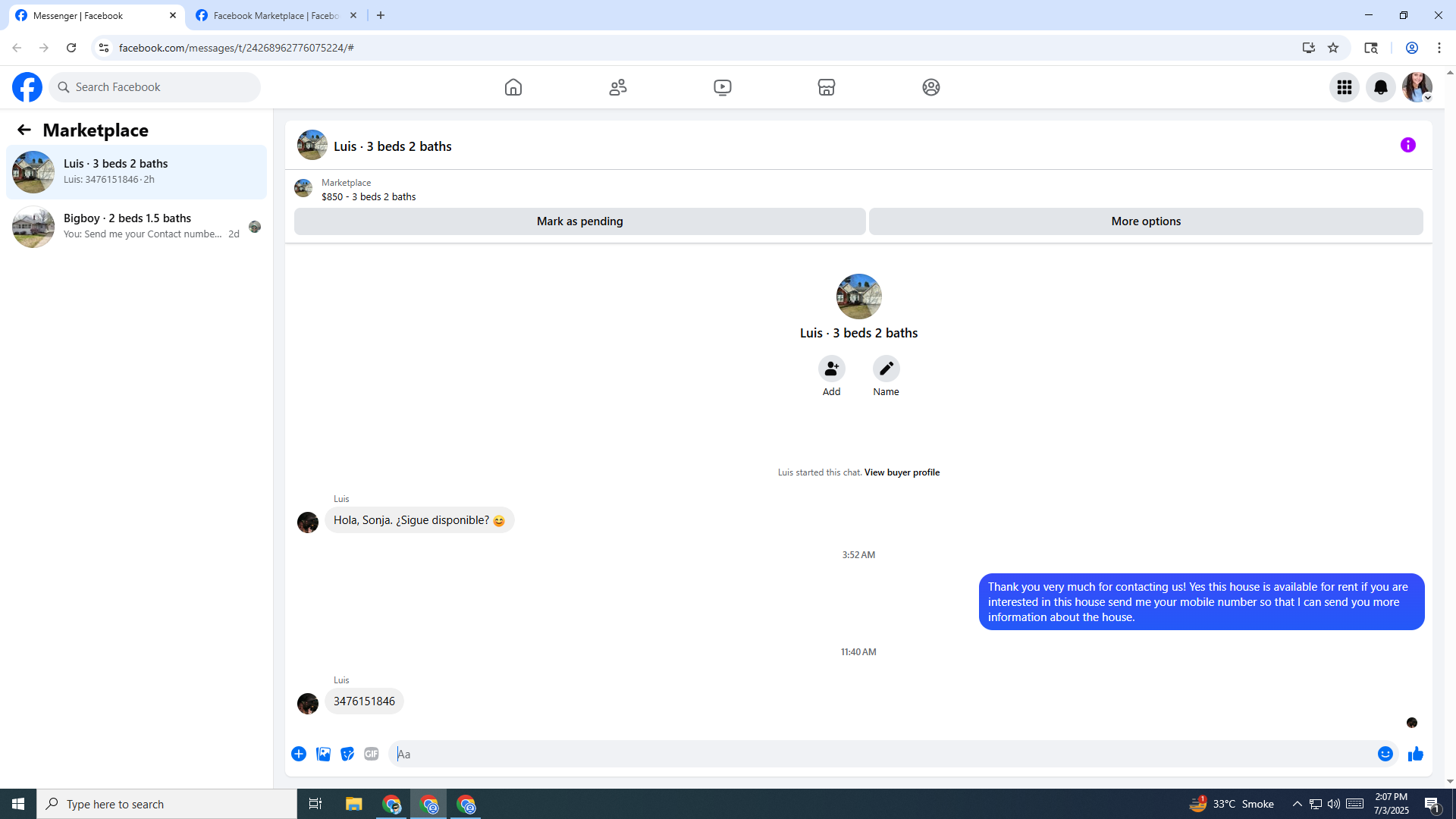Screen dimensions: 1456x819
Task: Open the emoji picker in message box
Action: point(1385,754)
